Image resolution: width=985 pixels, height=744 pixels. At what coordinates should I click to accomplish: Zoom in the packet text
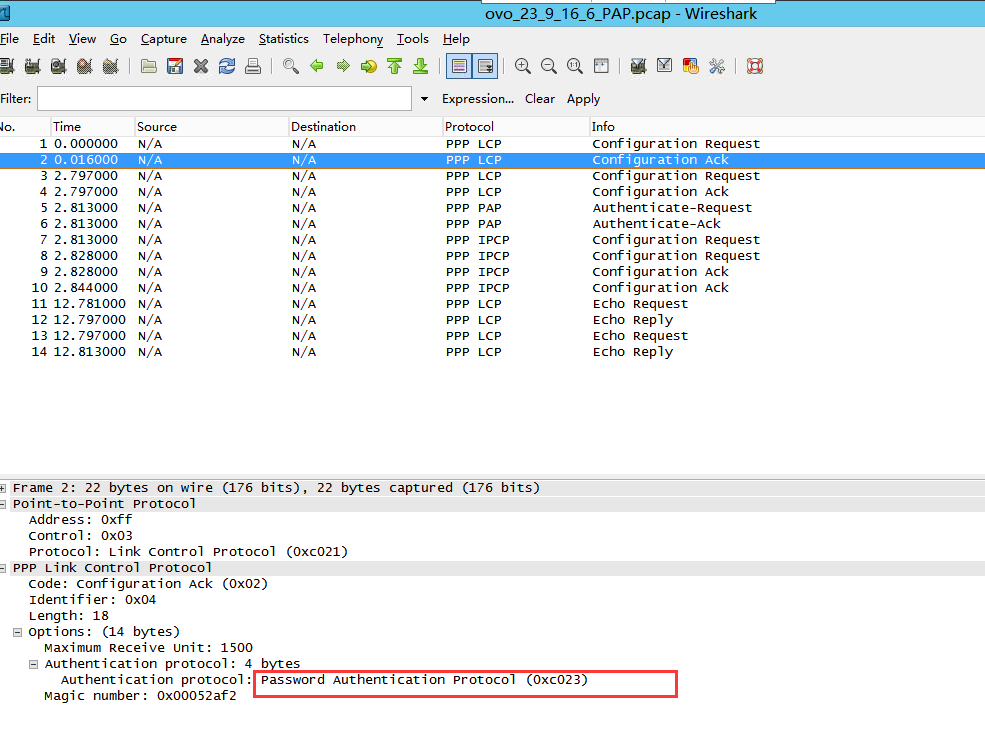click(x=523, y=66)
